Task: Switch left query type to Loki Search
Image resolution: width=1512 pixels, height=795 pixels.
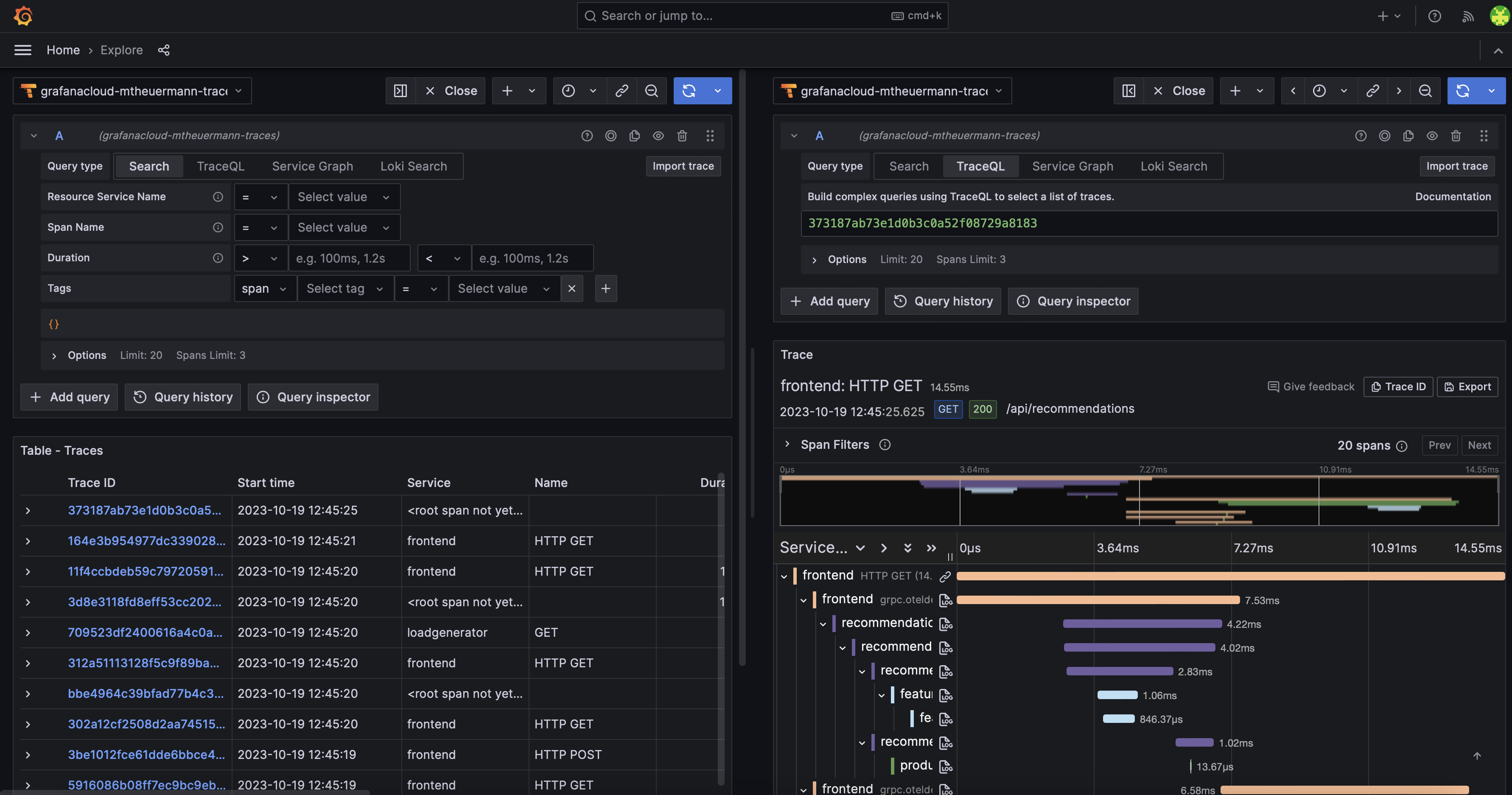Action: click(413, 166)
